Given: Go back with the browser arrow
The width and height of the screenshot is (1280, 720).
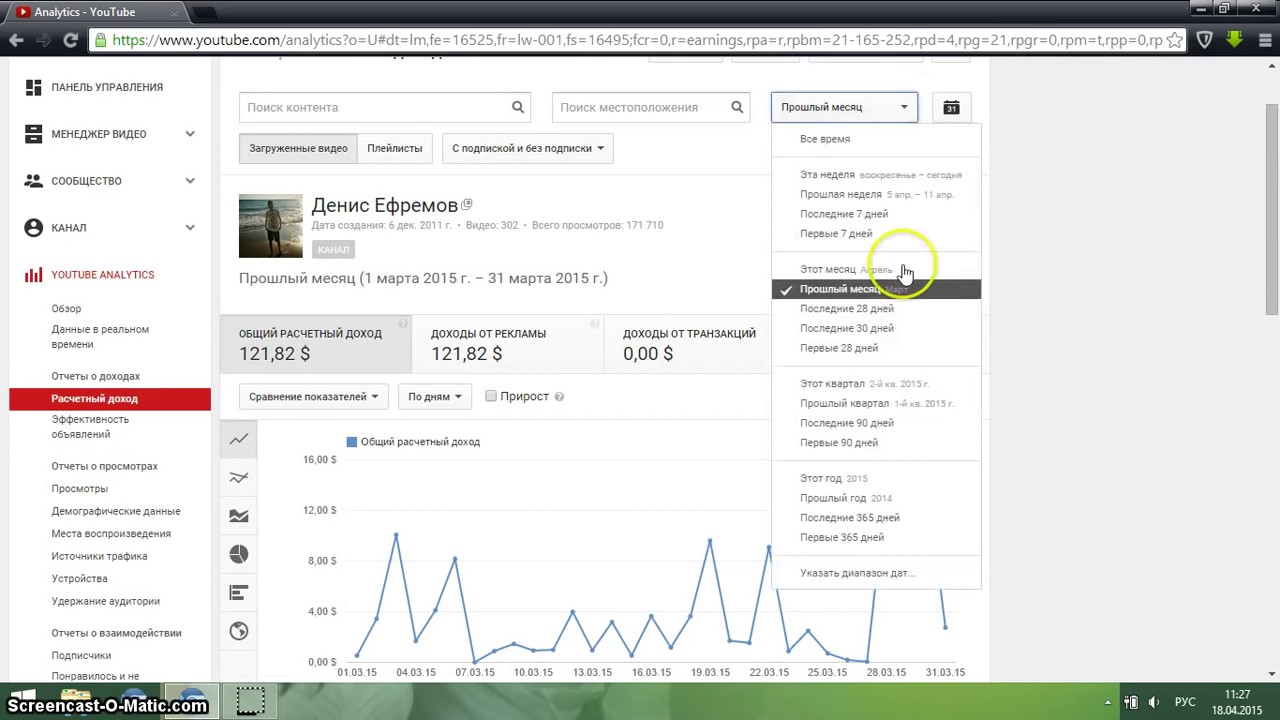Looking at the screenshot, I should tap(16, 40).
